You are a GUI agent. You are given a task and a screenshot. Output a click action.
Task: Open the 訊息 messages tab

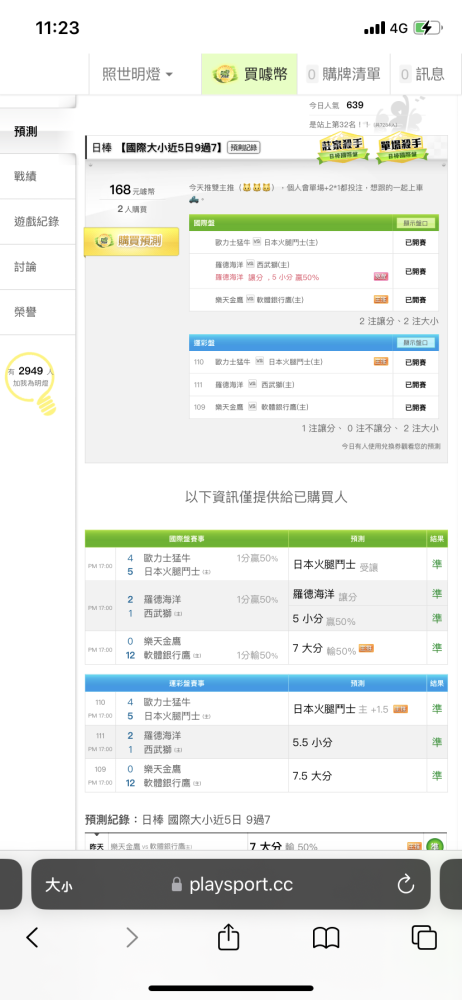(422, 74)
